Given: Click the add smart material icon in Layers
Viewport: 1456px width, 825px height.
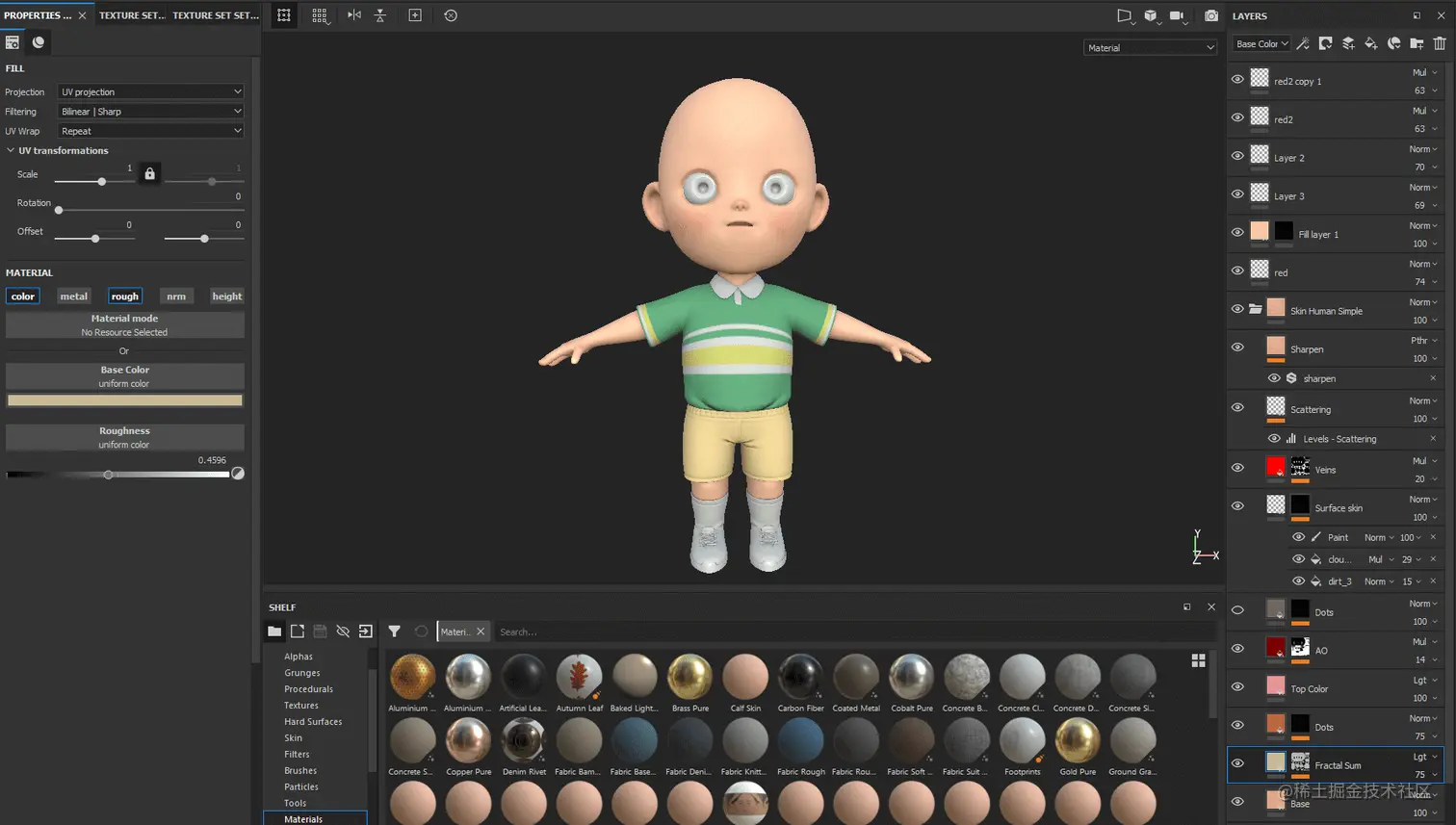Looking at the screenshot, I should 1394,43.
